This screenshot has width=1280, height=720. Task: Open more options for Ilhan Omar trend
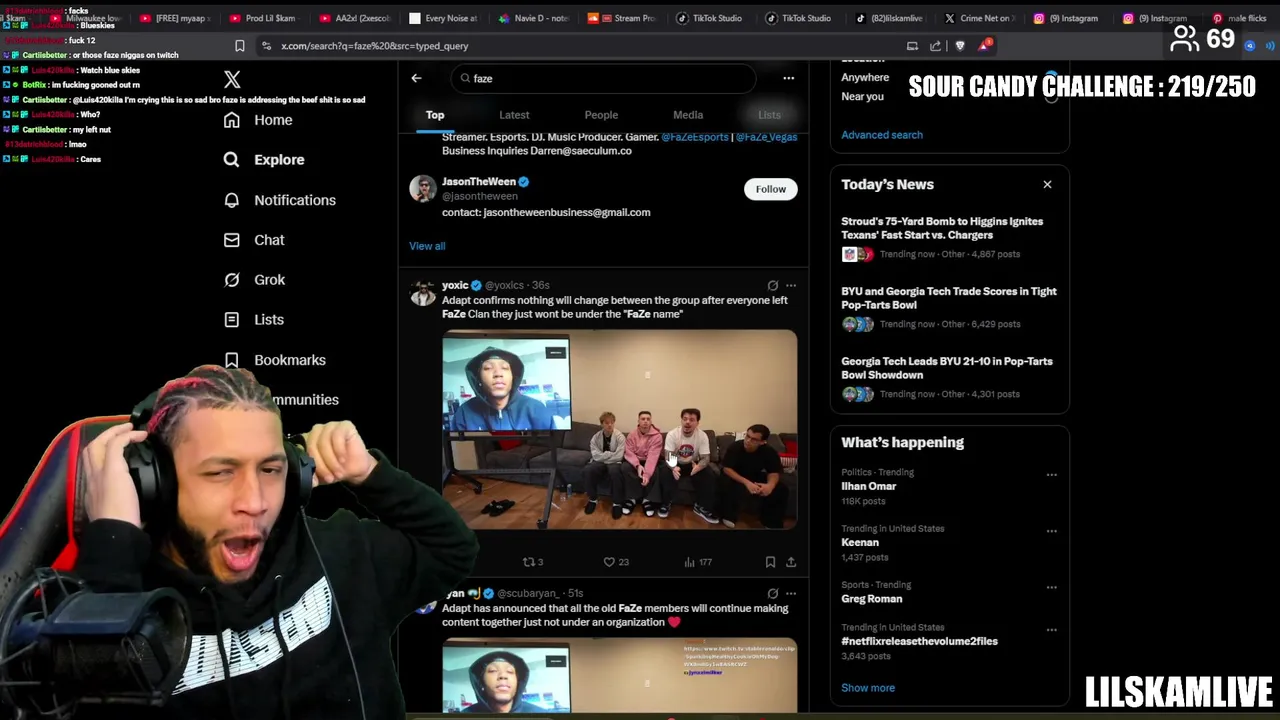point(1051,475)
